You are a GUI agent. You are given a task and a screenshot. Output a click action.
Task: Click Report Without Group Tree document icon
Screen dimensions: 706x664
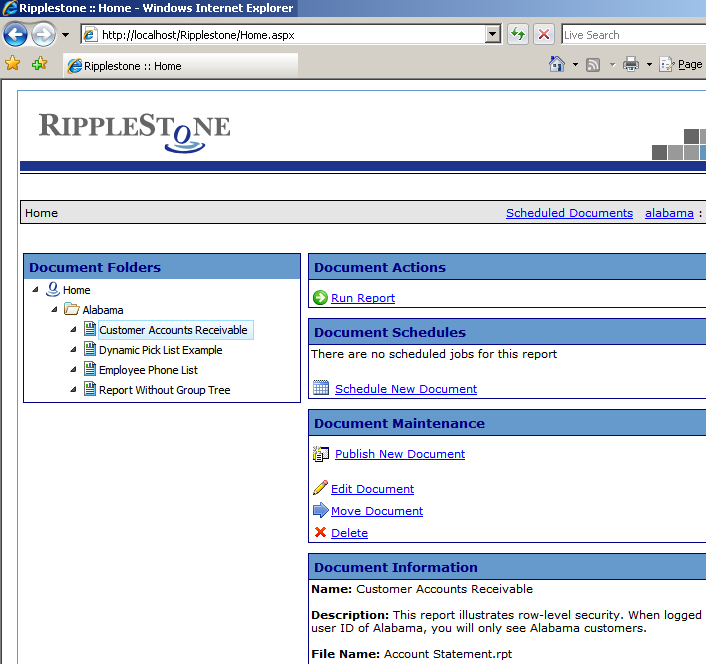pyautogui.click(x=90, y=388)
